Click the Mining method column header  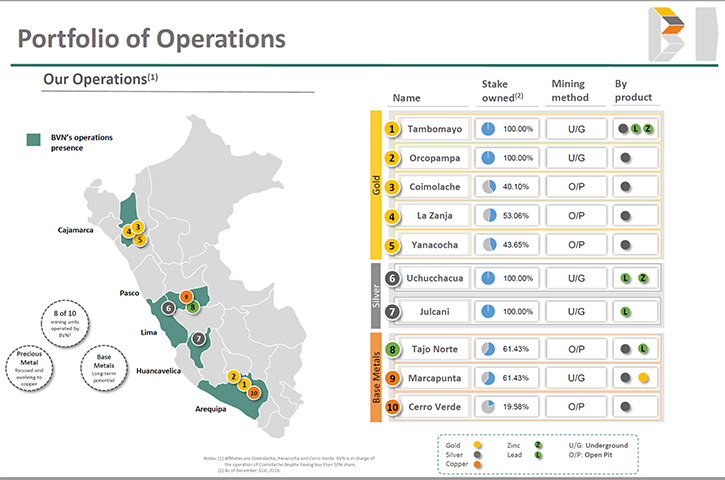pos(570,91)
